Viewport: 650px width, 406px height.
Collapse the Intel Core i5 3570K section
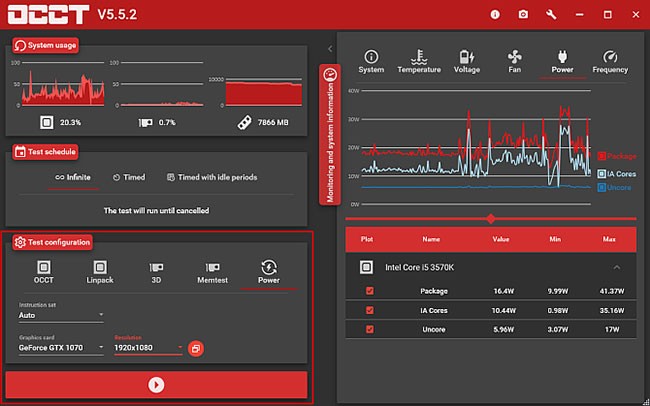point(617,267)
